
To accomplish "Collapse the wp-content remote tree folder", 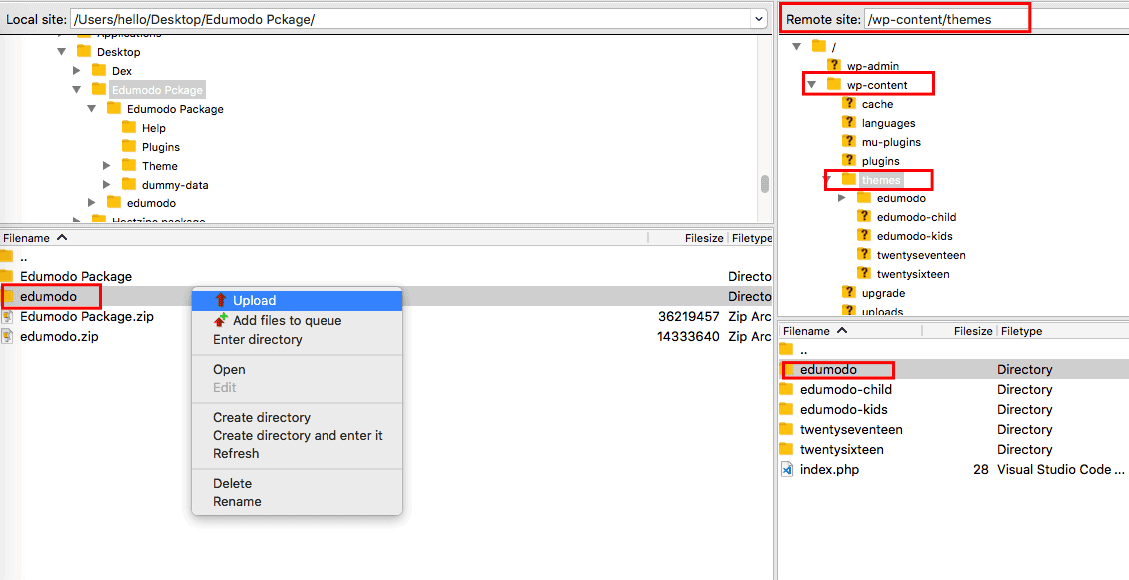I will [x=811, y=85].
